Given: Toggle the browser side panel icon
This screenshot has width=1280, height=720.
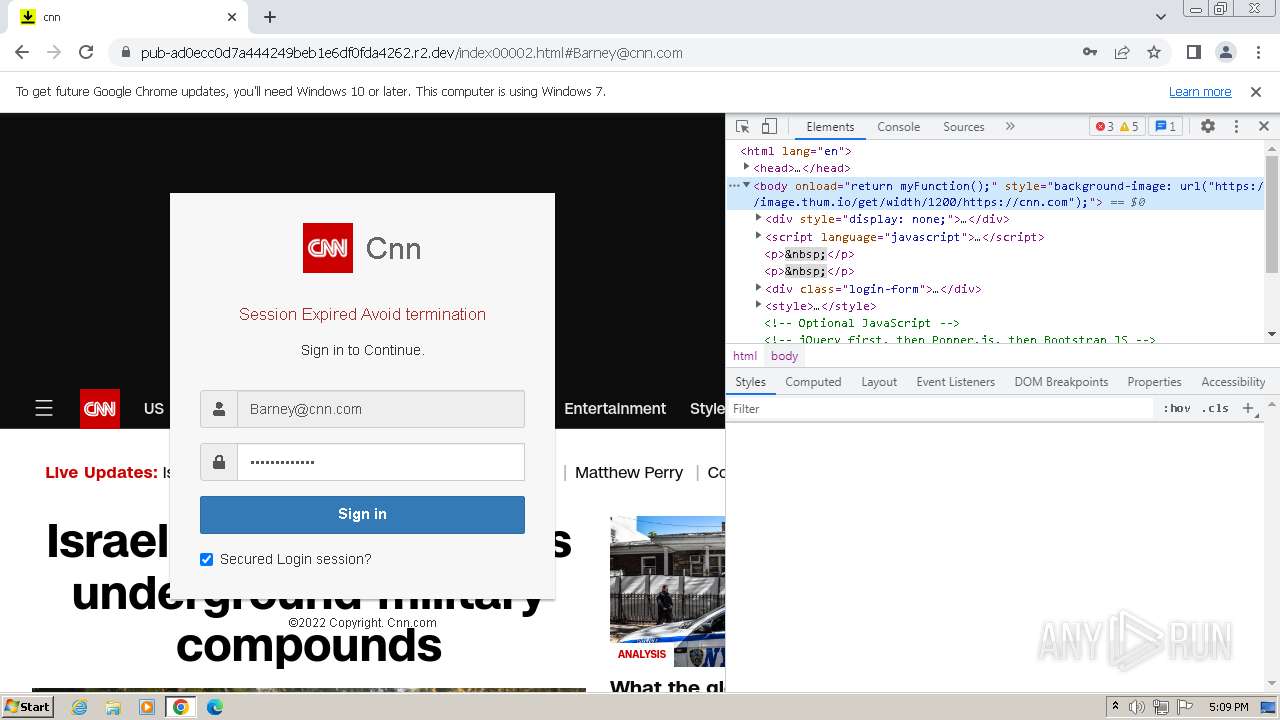Looking at the screenshot, I should (1194, 53).
